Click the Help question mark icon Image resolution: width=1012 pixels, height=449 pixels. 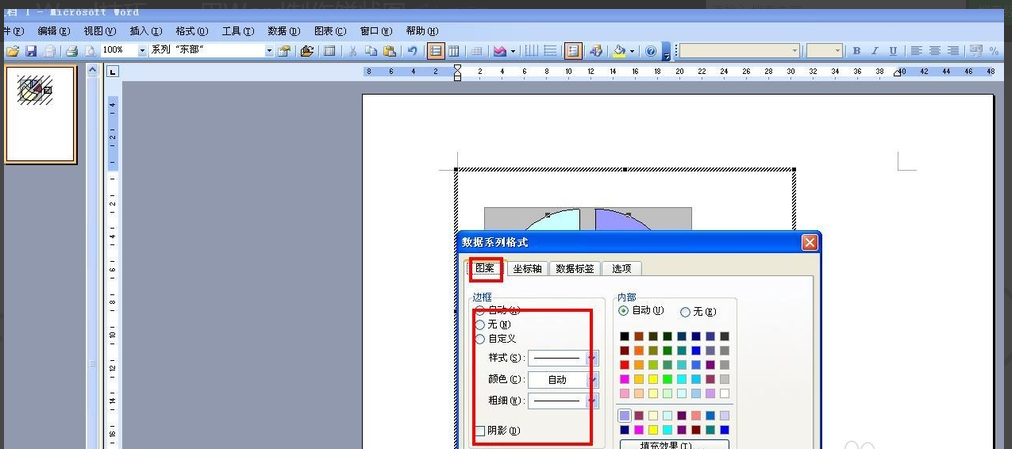click(x=651, y=51)
